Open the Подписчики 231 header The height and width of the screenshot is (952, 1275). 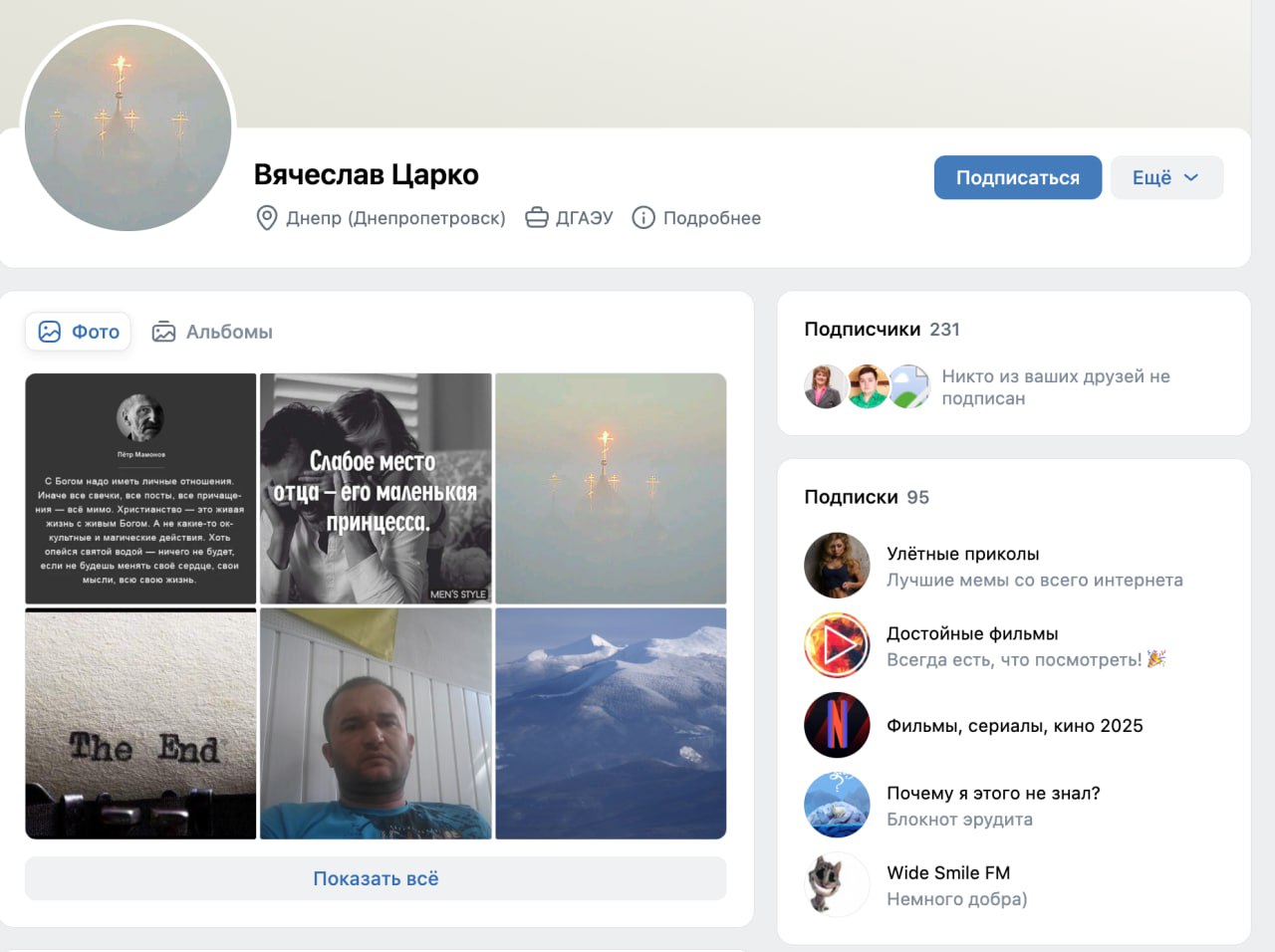pos(882,330)
